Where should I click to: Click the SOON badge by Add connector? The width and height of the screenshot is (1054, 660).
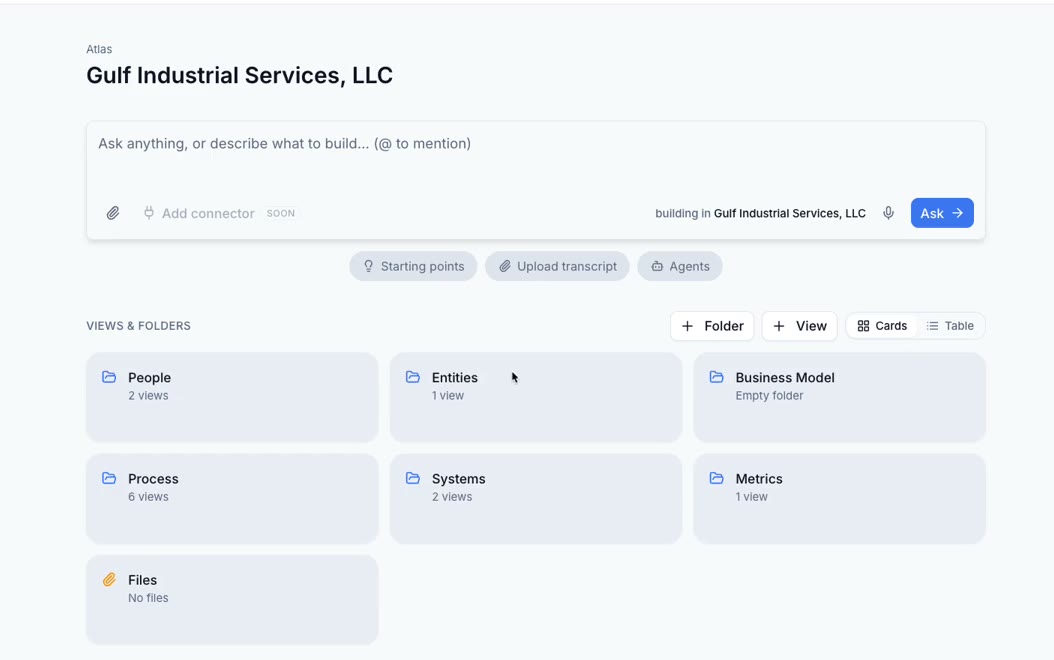click(x=281, y=213)
